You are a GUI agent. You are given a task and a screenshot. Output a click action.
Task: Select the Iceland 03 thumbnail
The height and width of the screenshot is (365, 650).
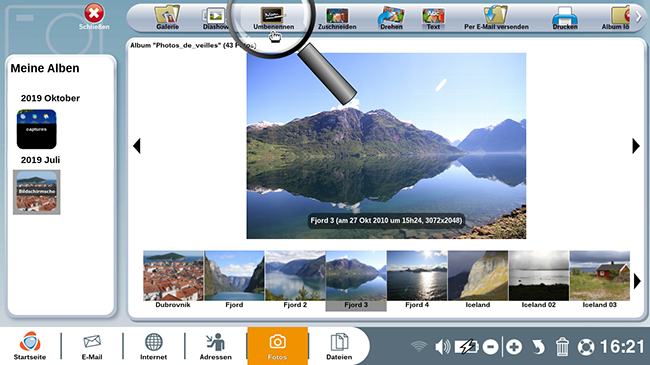[x=600, y=280]
